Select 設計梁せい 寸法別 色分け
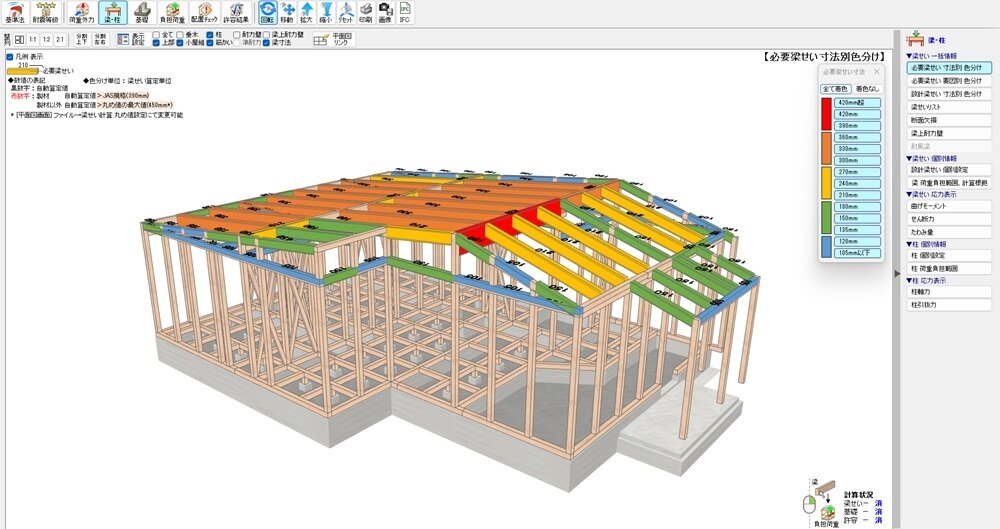Screen dimensions: 1000x529 coord(949,94)
